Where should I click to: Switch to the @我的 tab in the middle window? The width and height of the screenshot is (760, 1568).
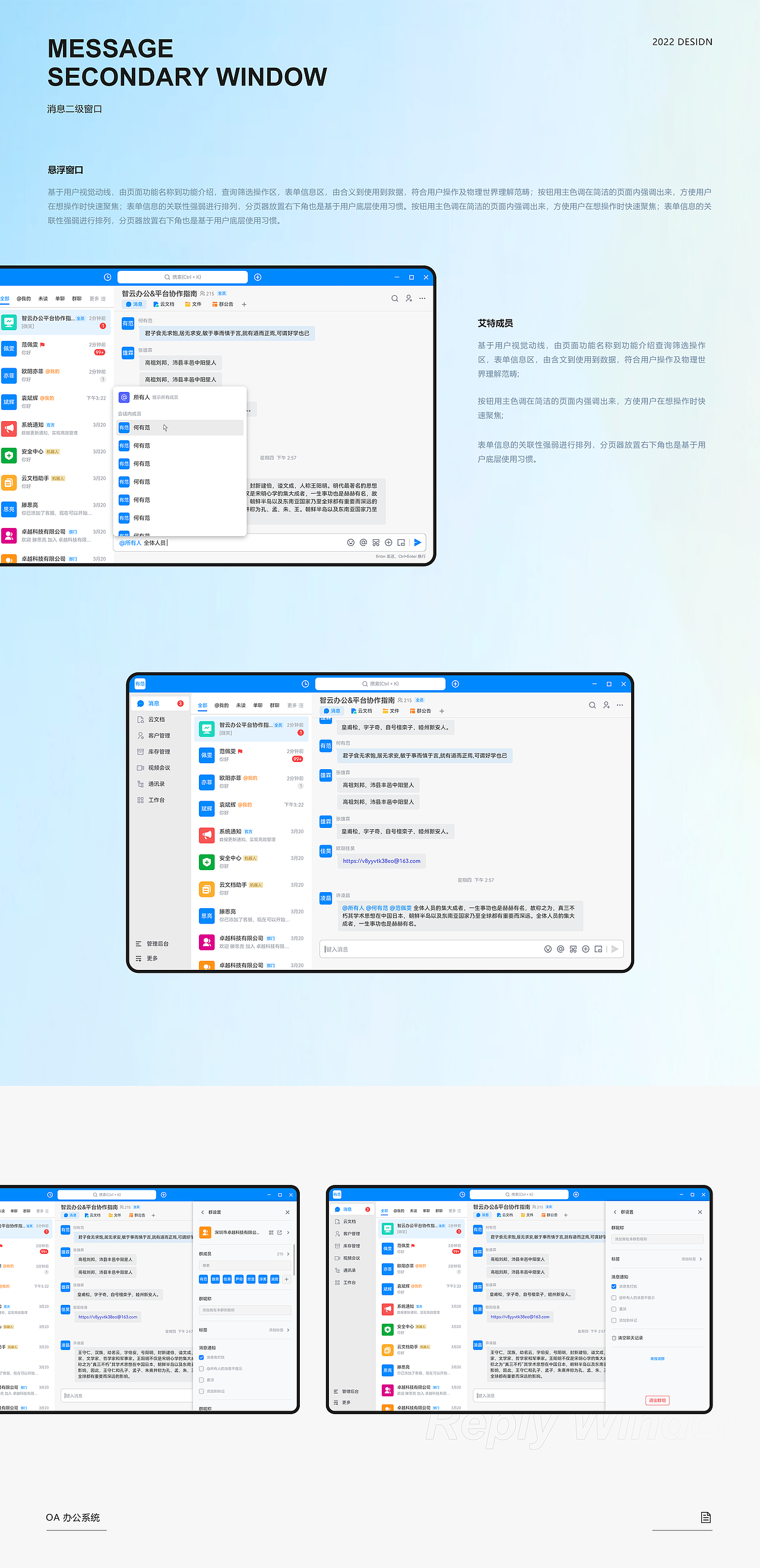[x=221, y=706]
